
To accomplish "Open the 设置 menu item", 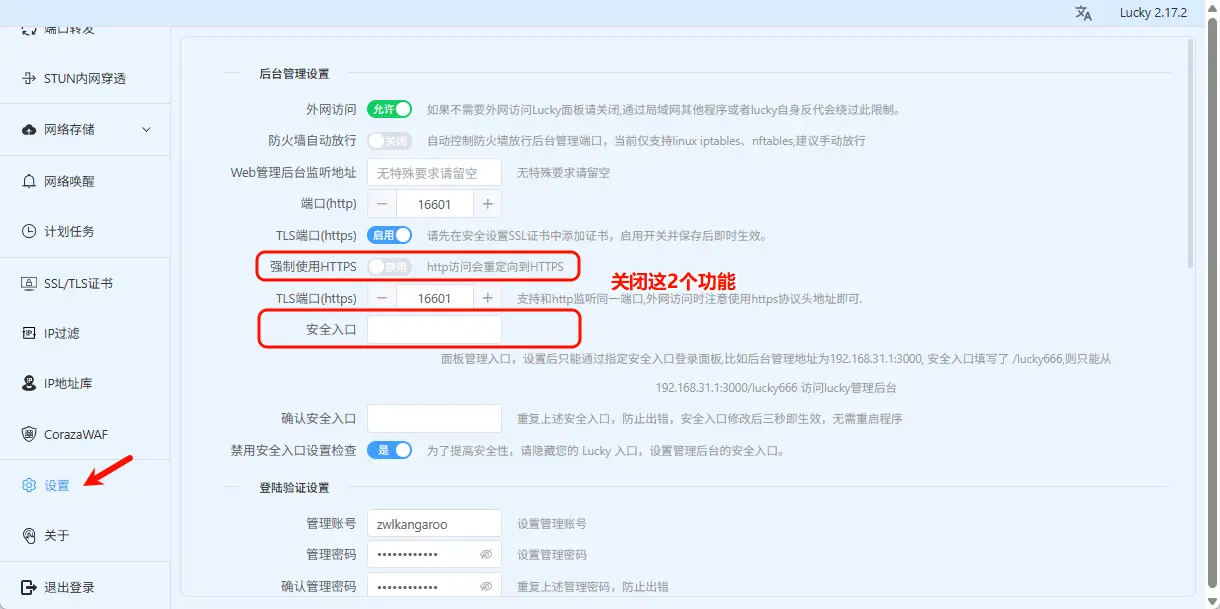I will coord(57,486).
